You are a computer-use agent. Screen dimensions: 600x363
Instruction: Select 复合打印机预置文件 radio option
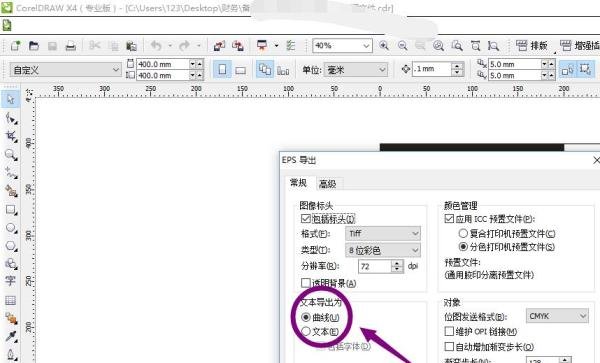463,233
